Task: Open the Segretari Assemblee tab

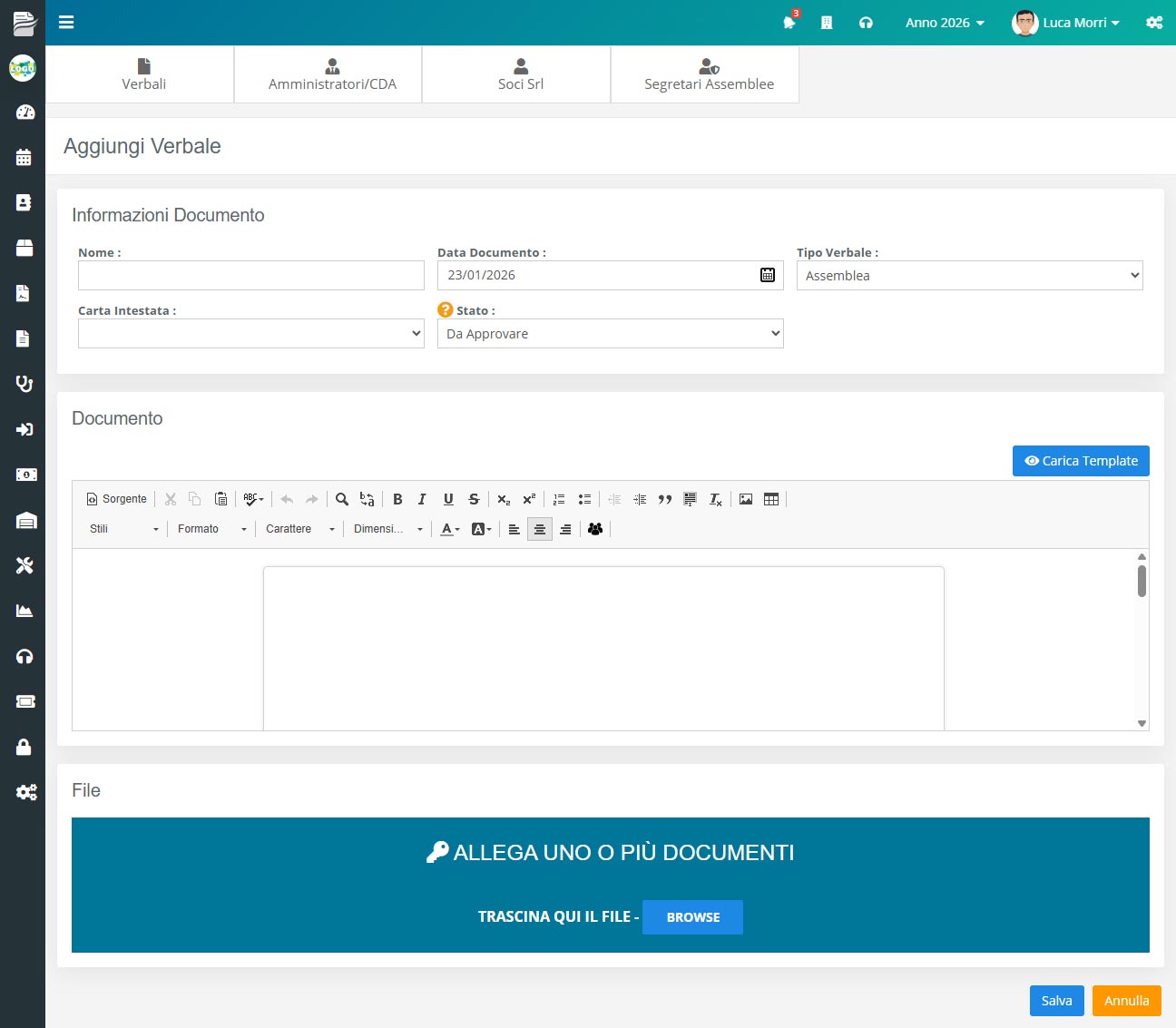Action: 709,74
